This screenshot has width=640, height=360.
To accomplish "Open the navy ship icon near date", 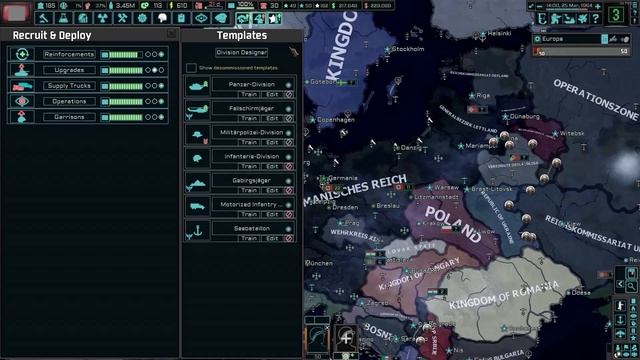I will pos(569,18).
